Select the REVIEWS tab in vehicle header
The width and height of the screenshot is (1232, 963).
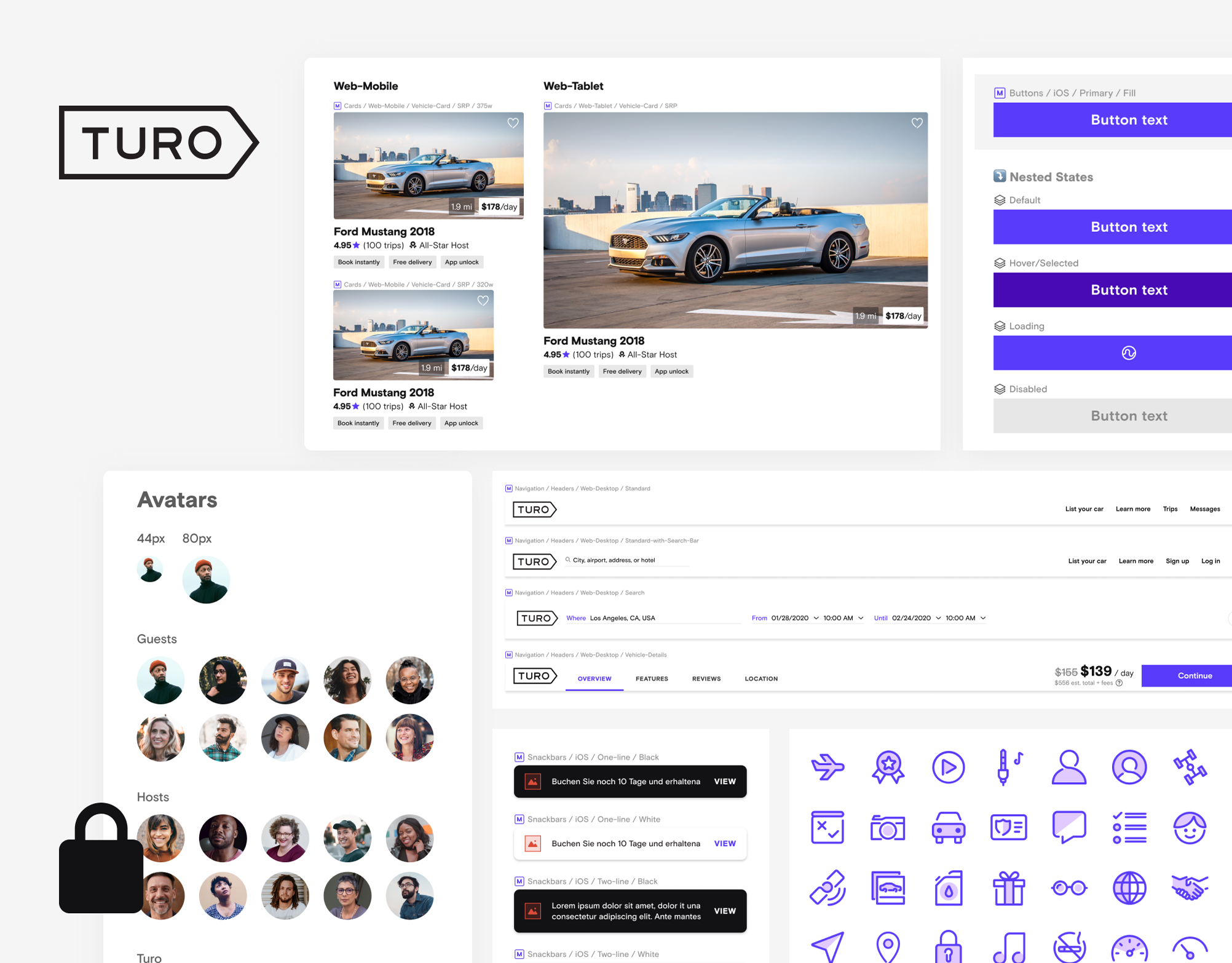(x=706, y=679)
